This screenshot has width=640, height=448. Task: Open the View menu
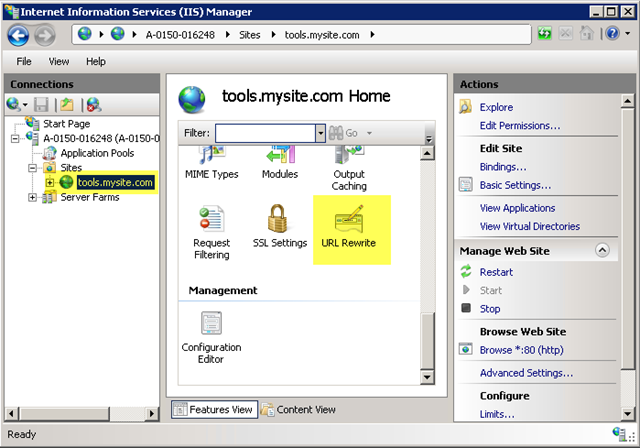(x=59, y=62)
